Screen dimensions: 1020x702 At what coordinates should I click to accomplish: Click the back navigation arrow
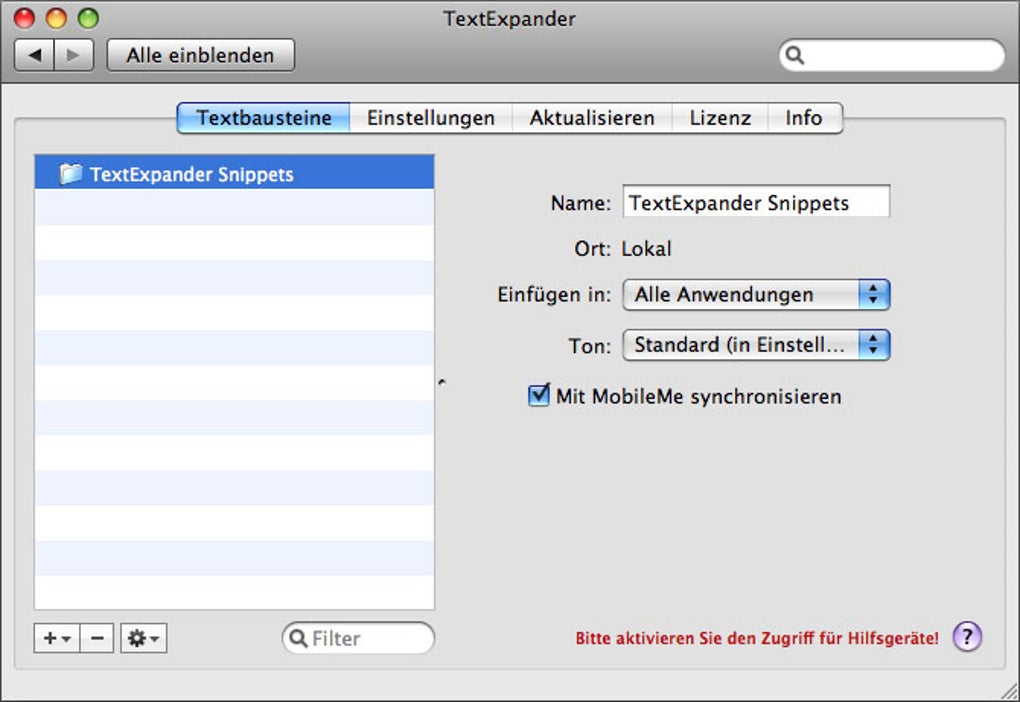point(34,55)
